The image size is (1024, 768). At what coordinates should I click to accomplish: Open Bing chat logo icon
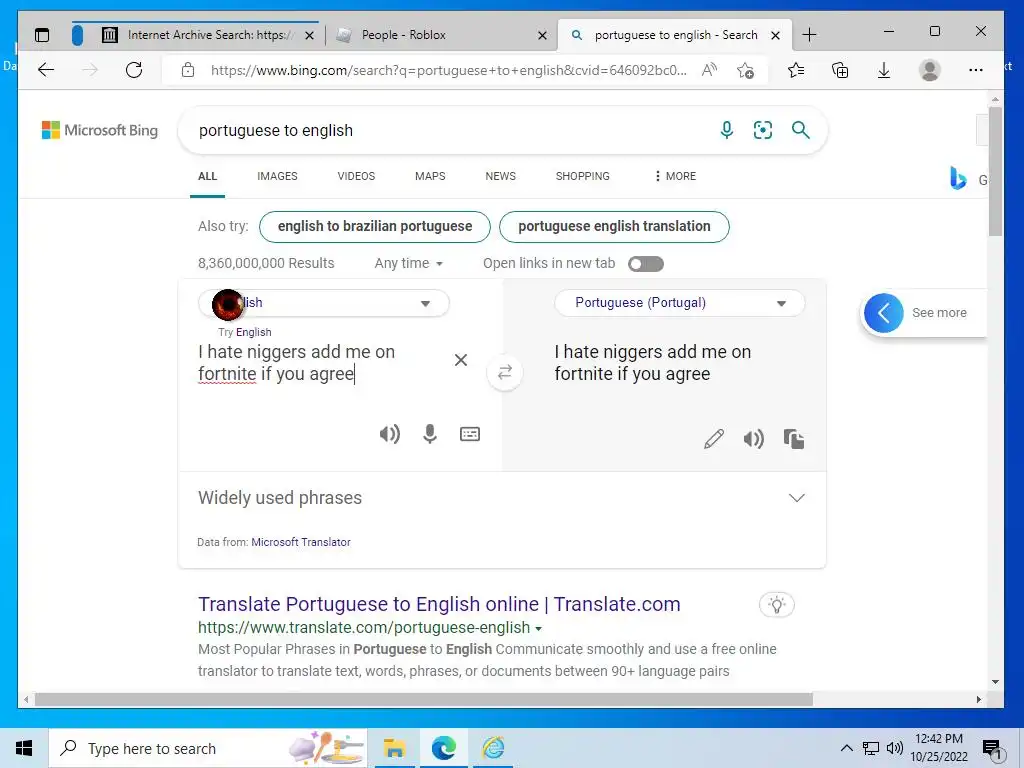coord(958,178)
